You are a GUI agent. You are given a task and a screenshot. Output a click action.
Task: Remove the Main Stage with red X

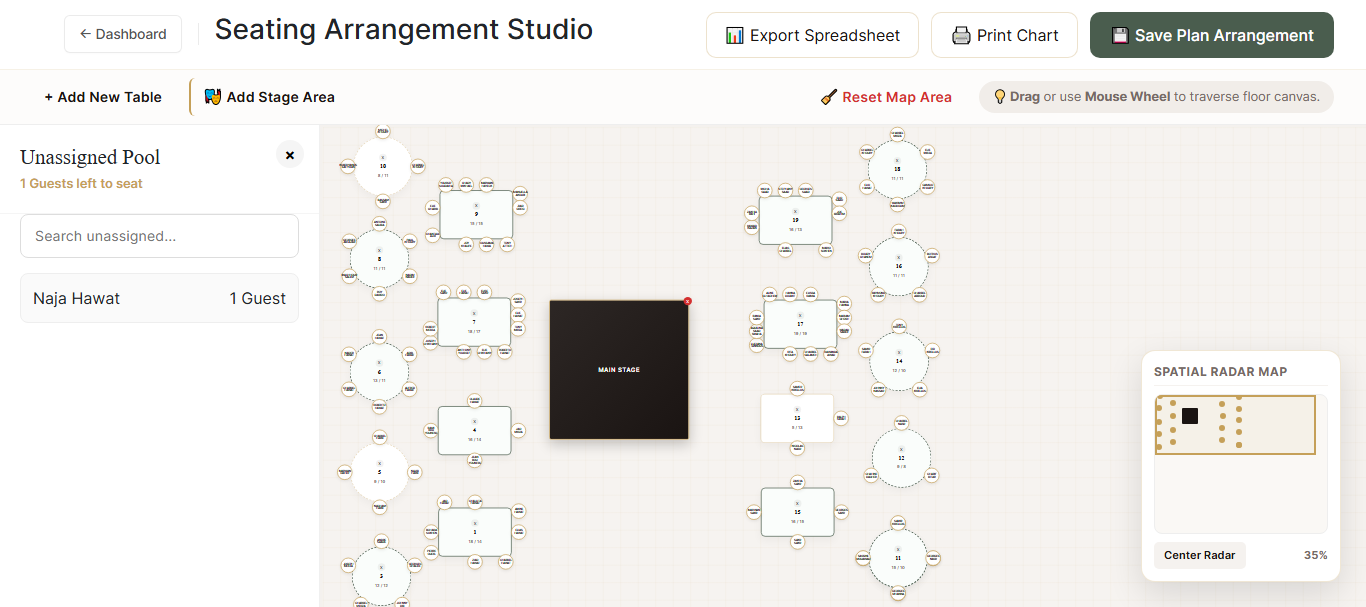(688, 301)
